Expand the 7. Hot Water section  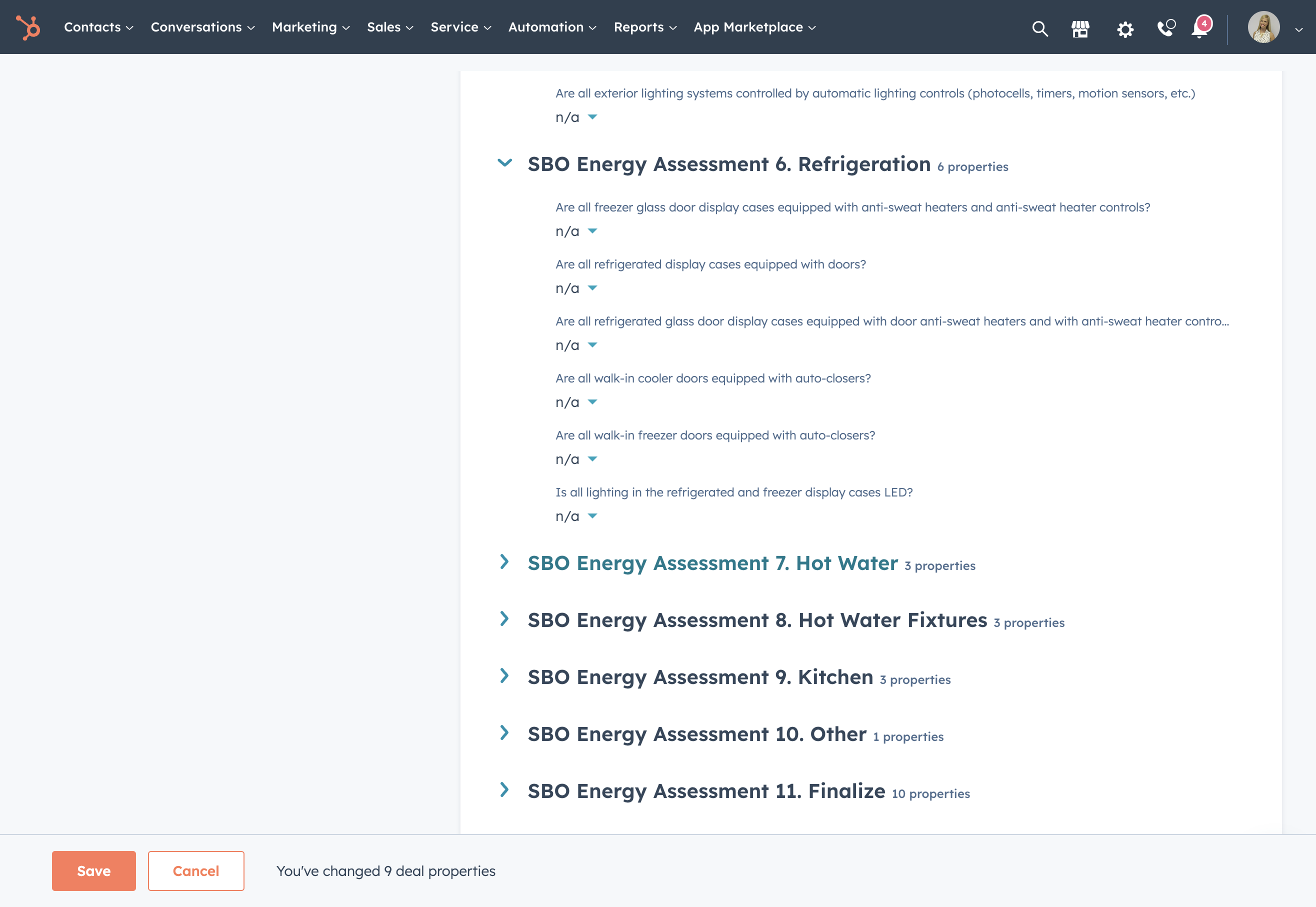504,562
